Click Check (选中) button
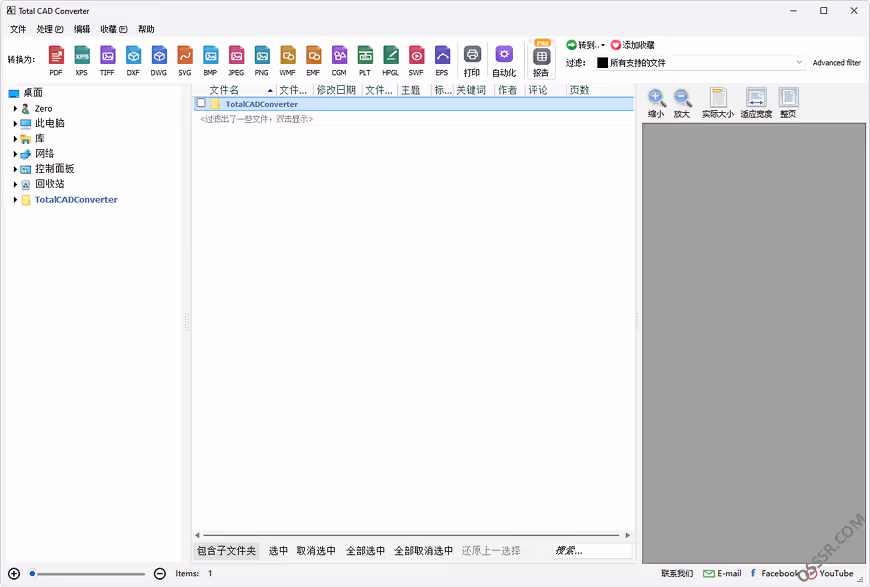This screenshot has height=587, width=870. 279,551
